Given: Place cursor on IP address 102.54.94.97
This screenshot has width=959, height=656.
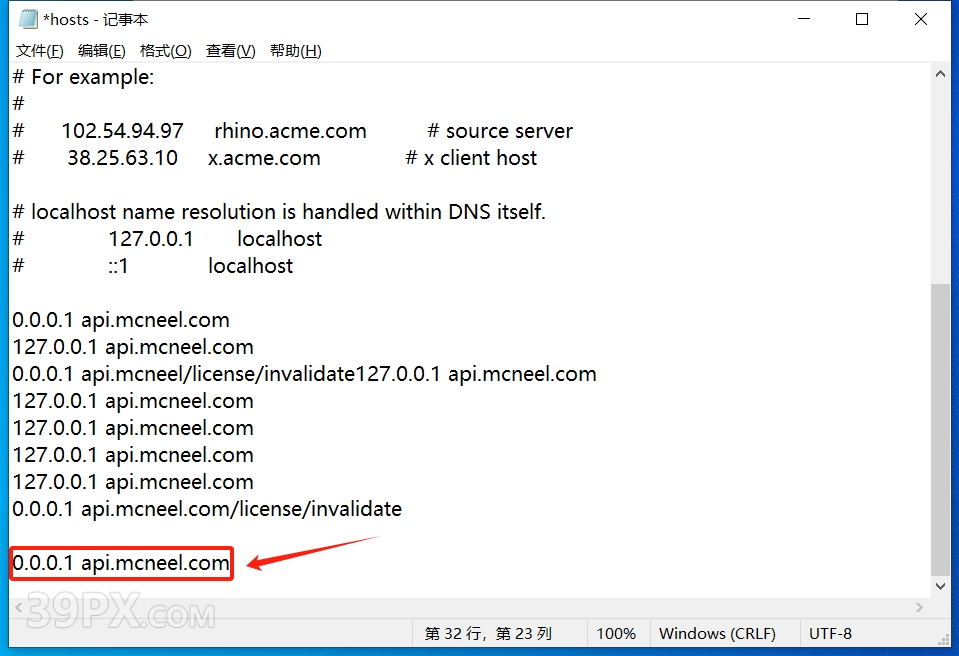Looking at the screenshot, I should [122, 131].
